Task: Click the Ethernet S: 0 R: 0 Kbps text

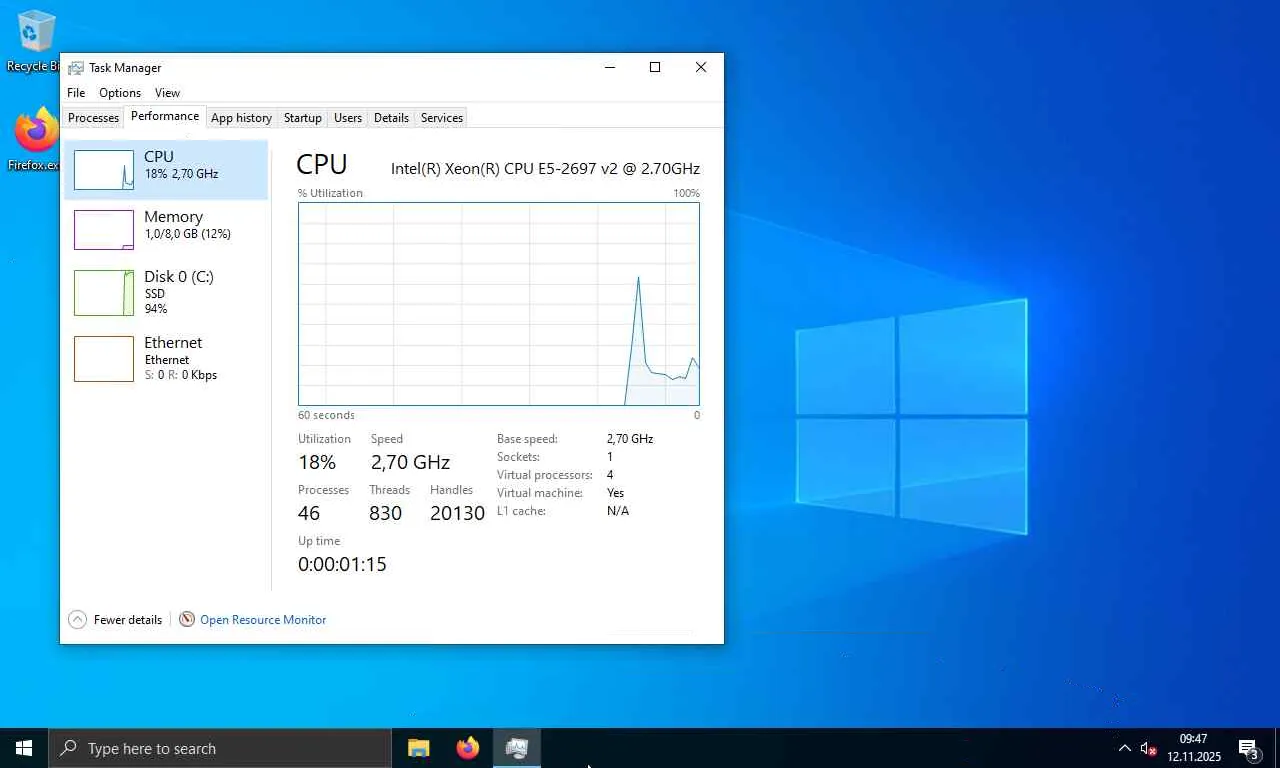Action: tap(180, 375)
